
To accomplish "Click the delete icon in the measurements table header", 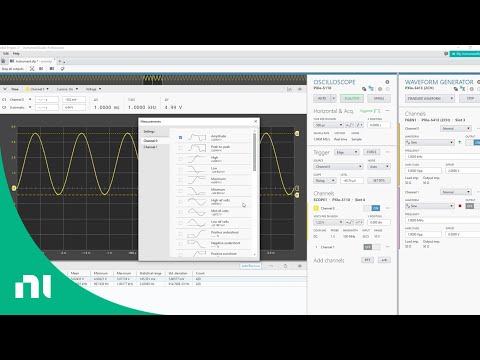I will coord(285,266).
